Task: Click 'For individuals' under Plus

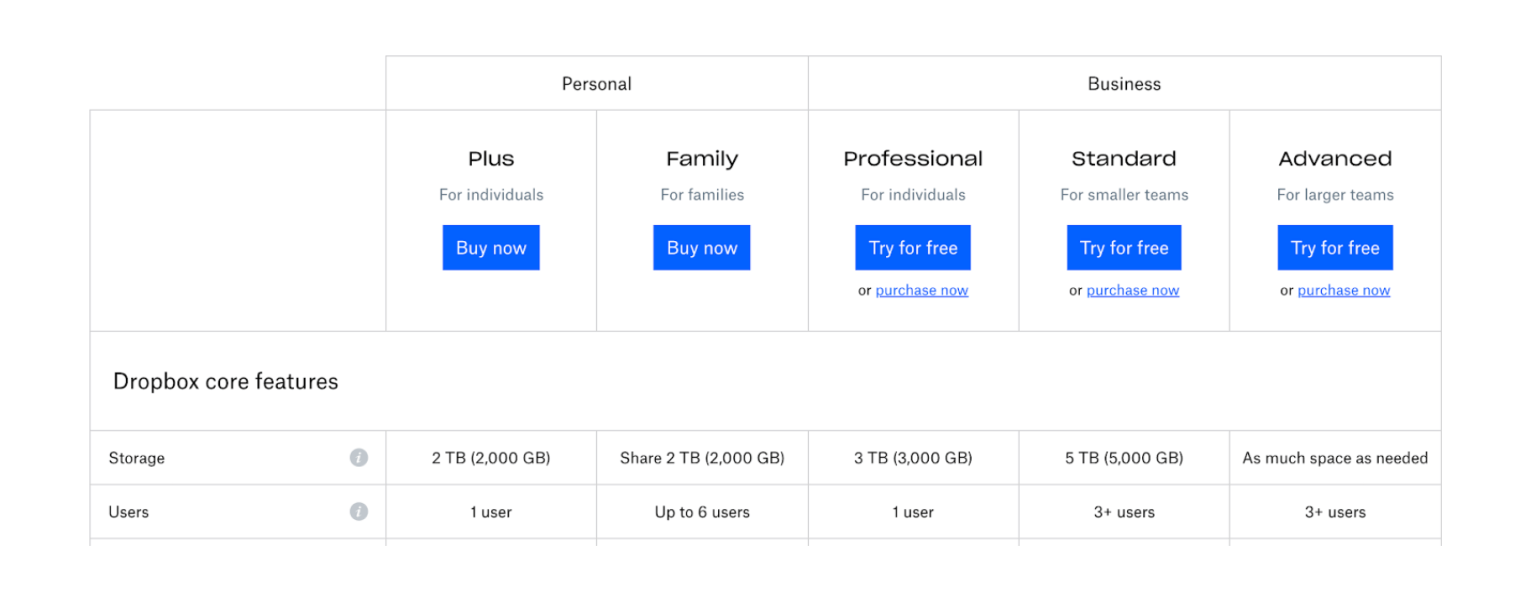Action: coord(491,195)
